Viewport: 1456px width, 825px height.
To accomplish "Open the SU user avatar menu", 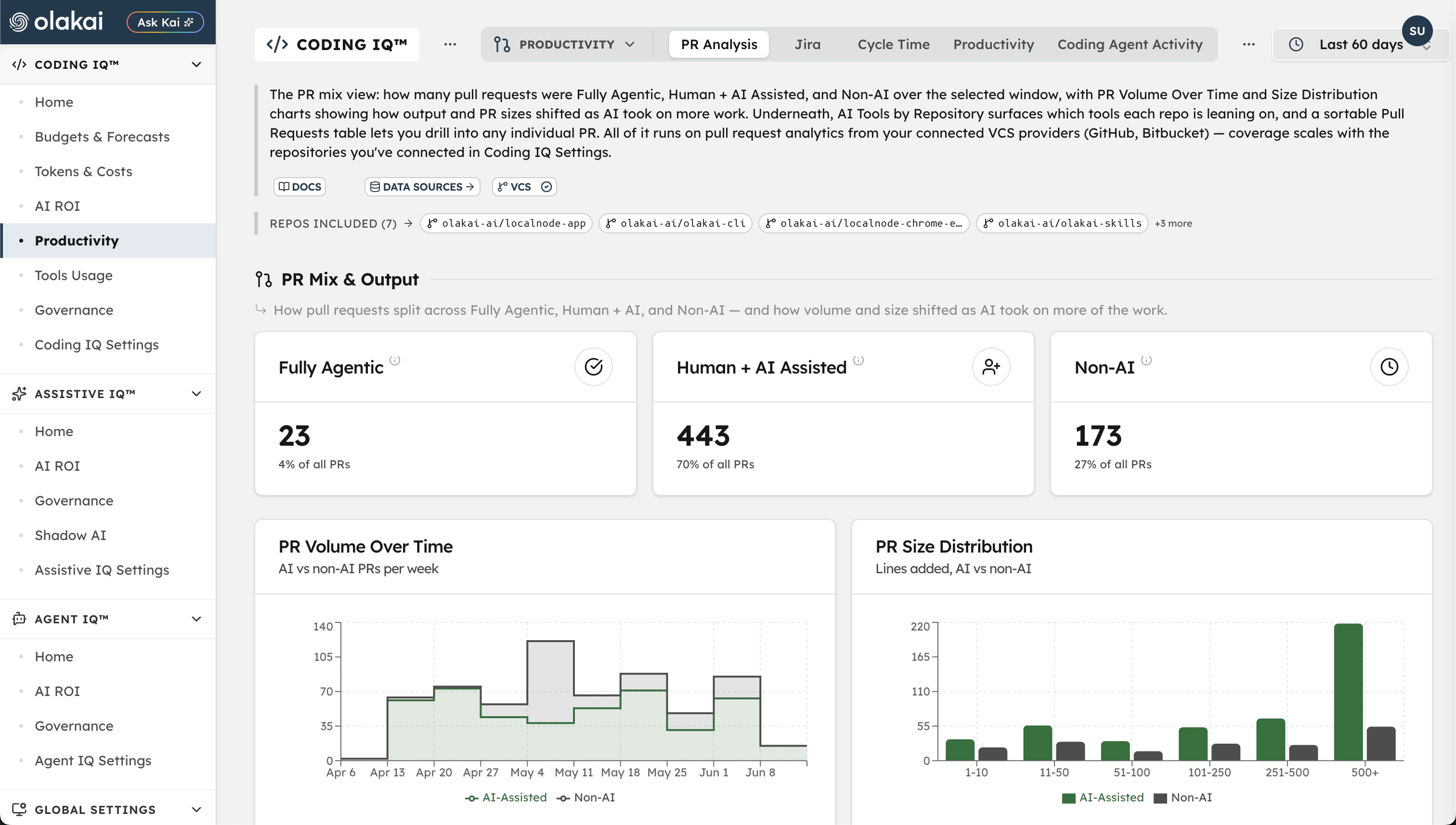I will (x=1417, y=31).
